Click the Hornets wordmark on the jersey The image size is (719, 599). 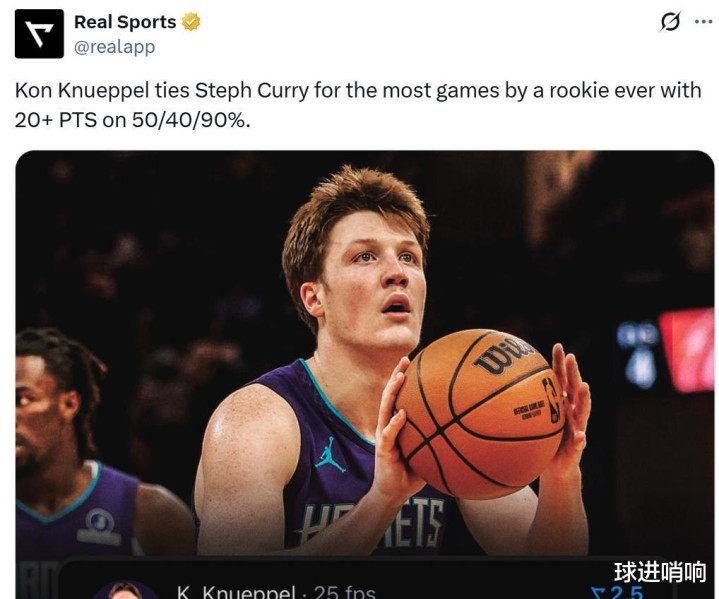370,523
